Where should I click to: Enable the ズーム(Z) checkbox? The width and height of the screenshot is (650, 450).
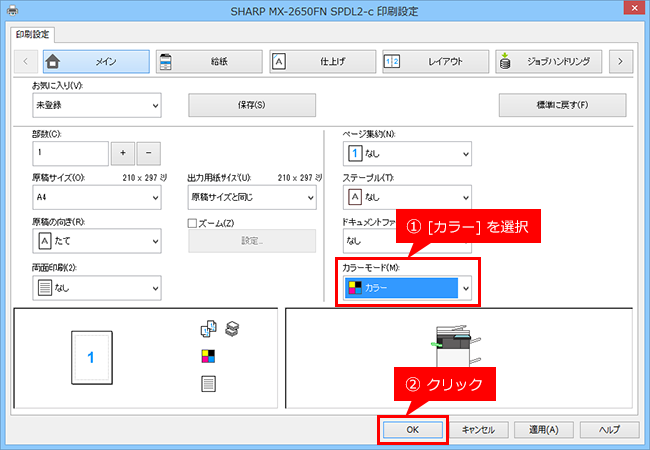pos(192,223)
